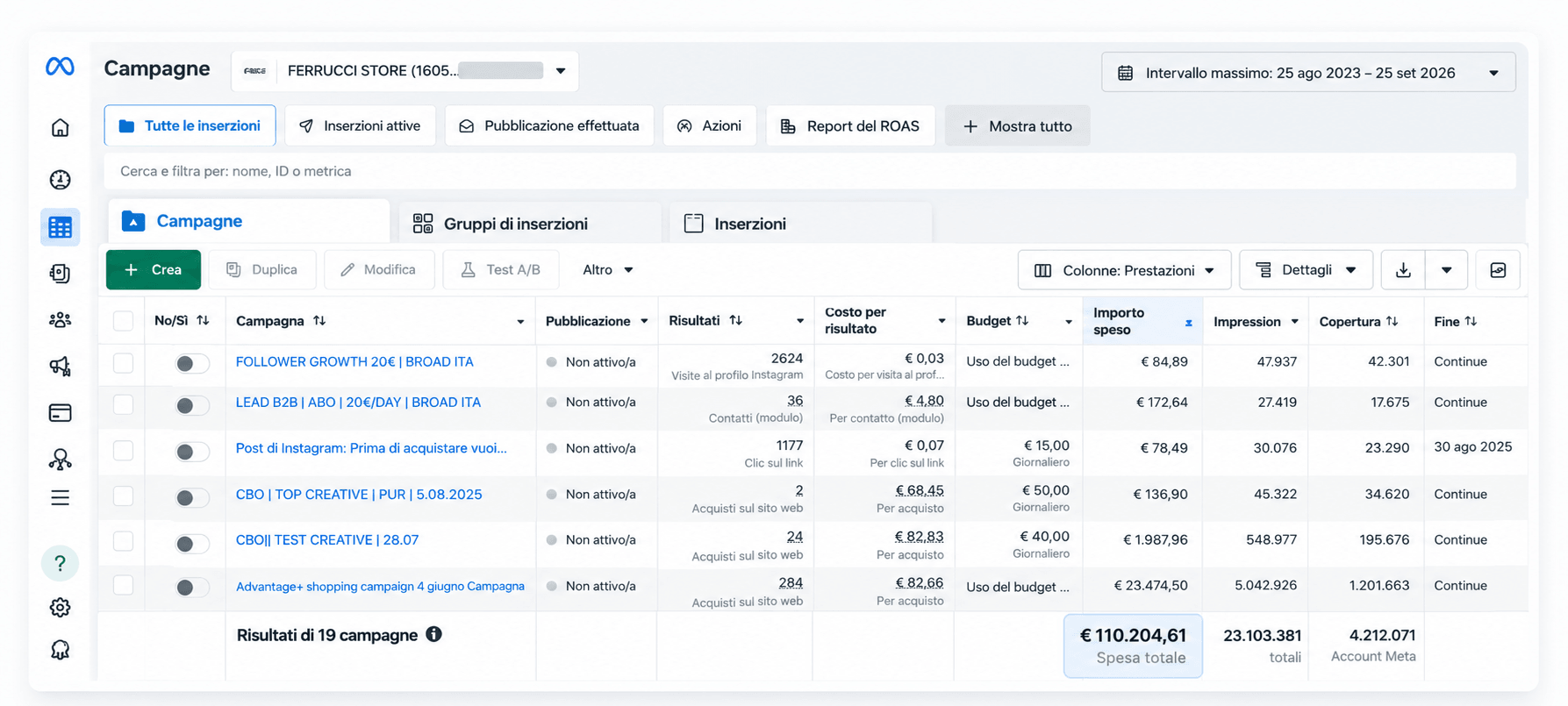Open the audiences people icon
Viewport: 1568px width, 706px height.
(x=60, y=320)
